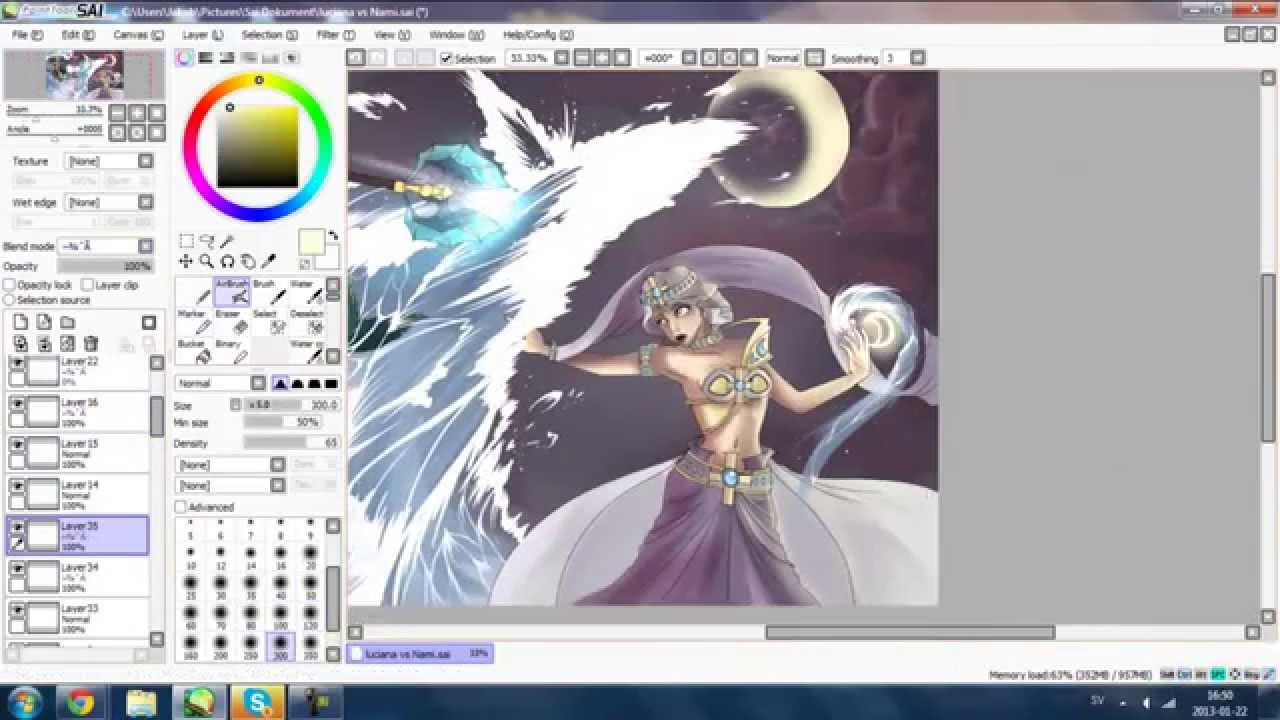The height and width of the screenshot is (720, 1280).
Task: Click the Undo arrow in canvas toolbar
Action: [x=355, y=58]
